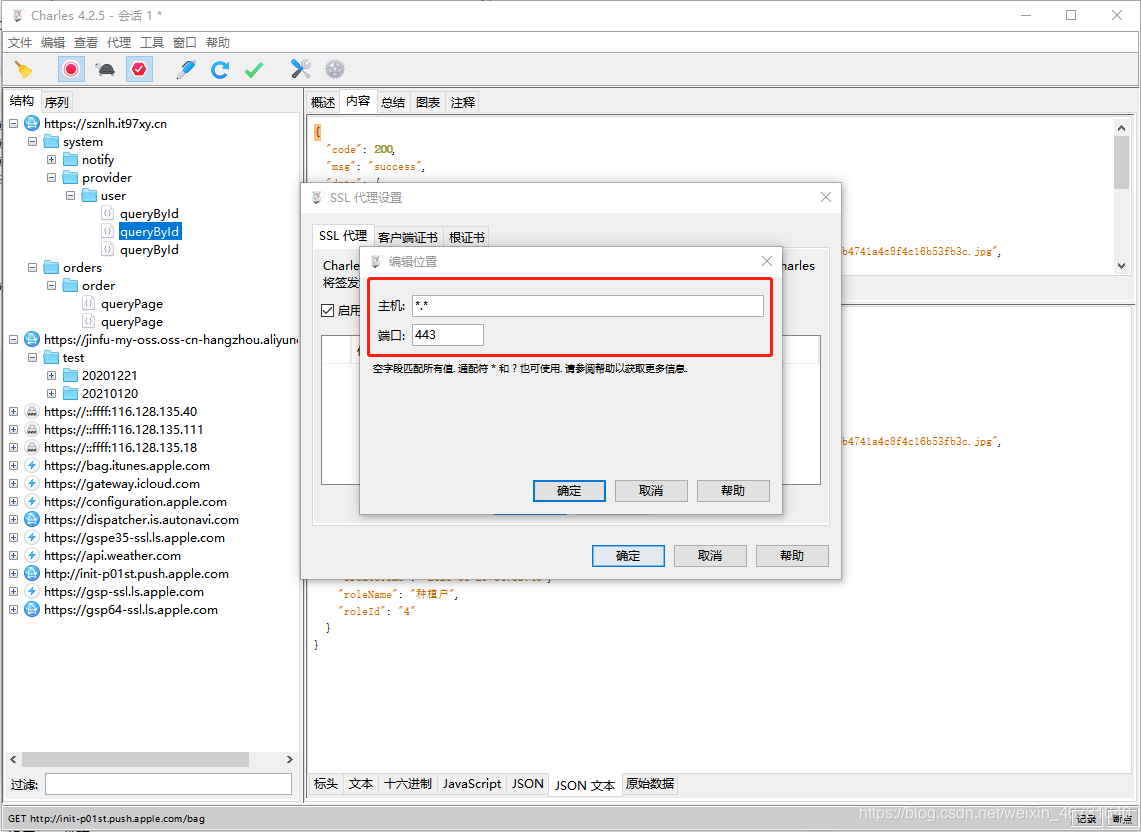
Task: Switch to the 原始数据 tab
Action: click(x=650, y=784)
